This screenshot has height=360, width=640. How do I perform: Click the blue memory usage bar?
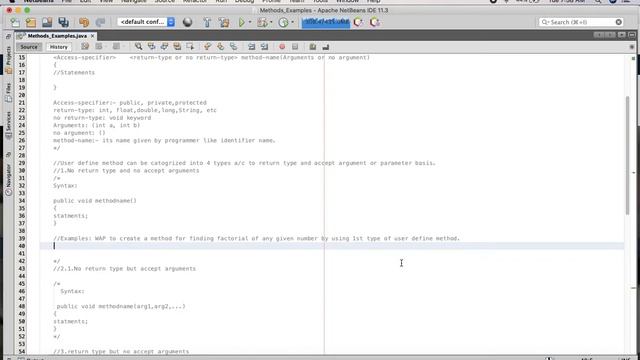[x=326, y=22]
